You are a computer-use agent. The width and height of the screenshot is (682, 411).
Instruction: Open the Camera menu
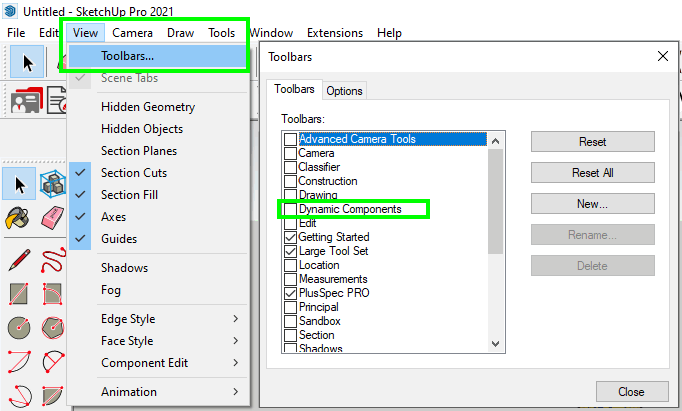click(132, 33)
